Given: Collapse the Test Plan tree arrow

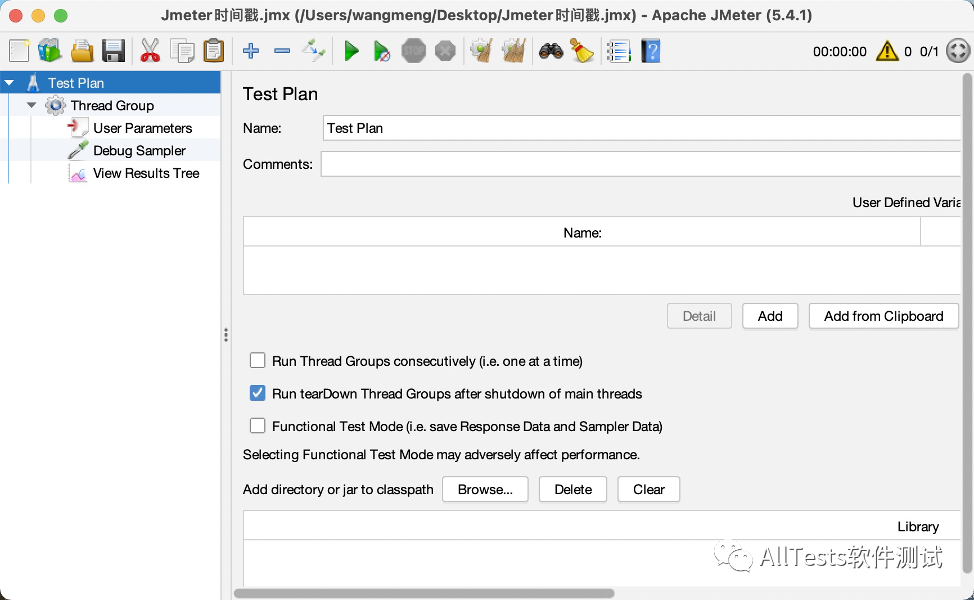Looking at the screenshot, I should click(x=10, y=83).
